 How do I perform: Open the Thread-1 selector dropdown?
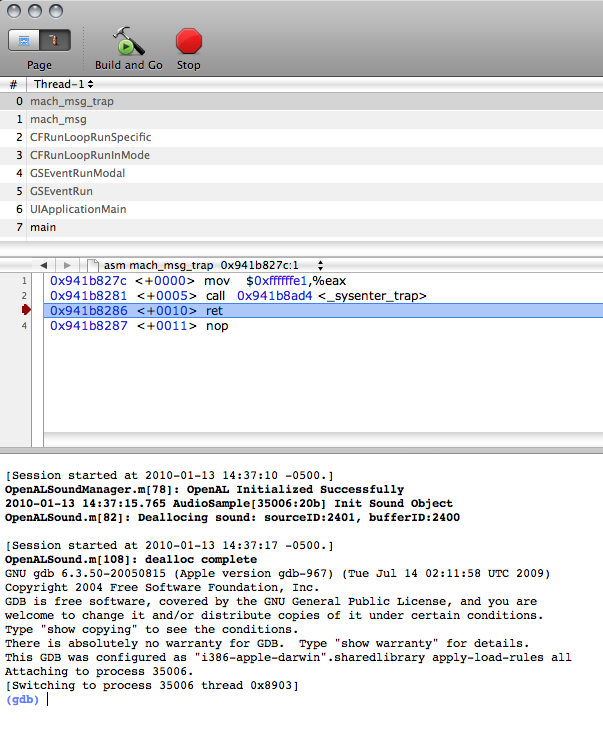(x=63, y=84)
